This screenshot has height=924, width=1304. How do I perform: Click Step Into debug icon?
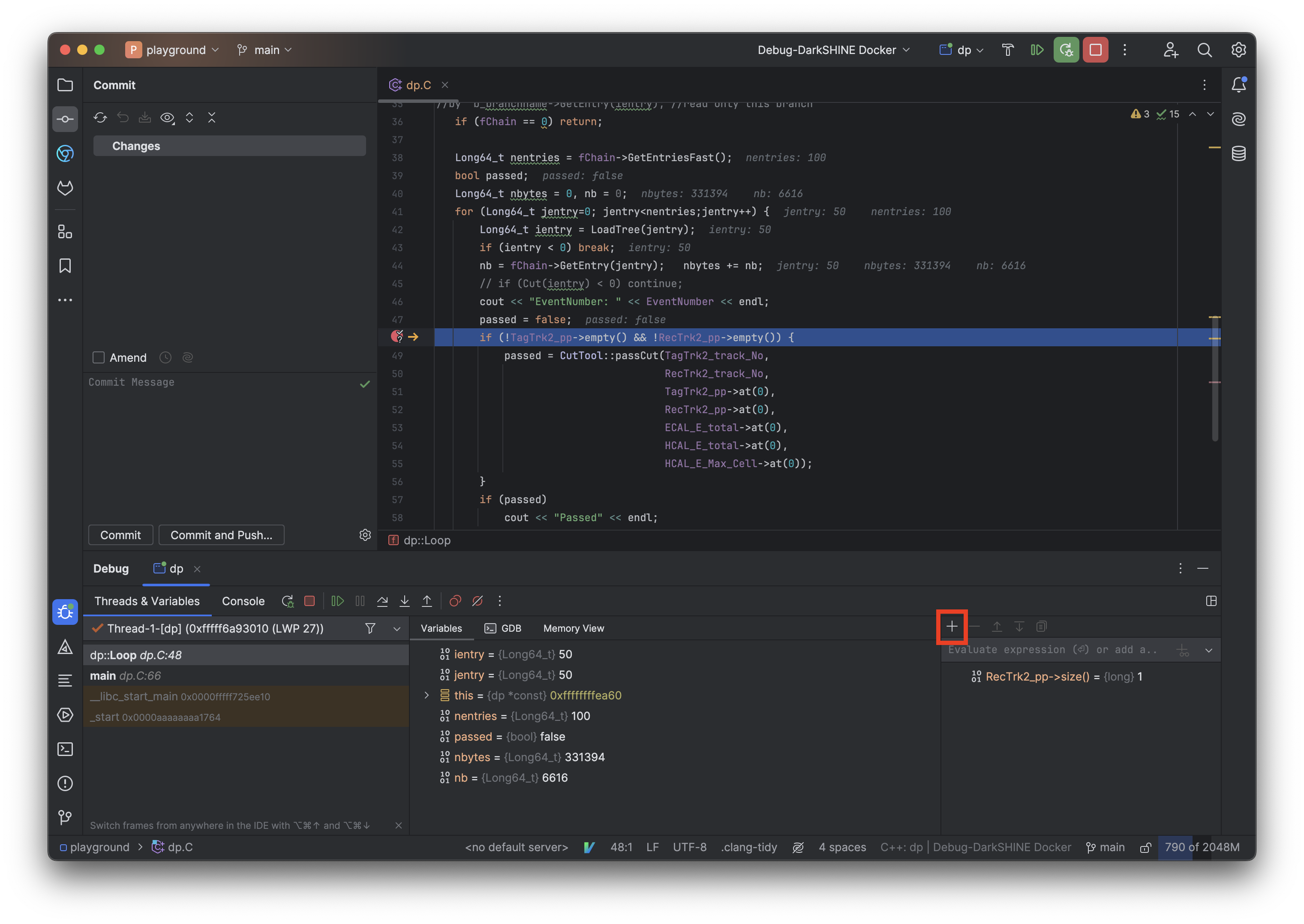[405, 601]
